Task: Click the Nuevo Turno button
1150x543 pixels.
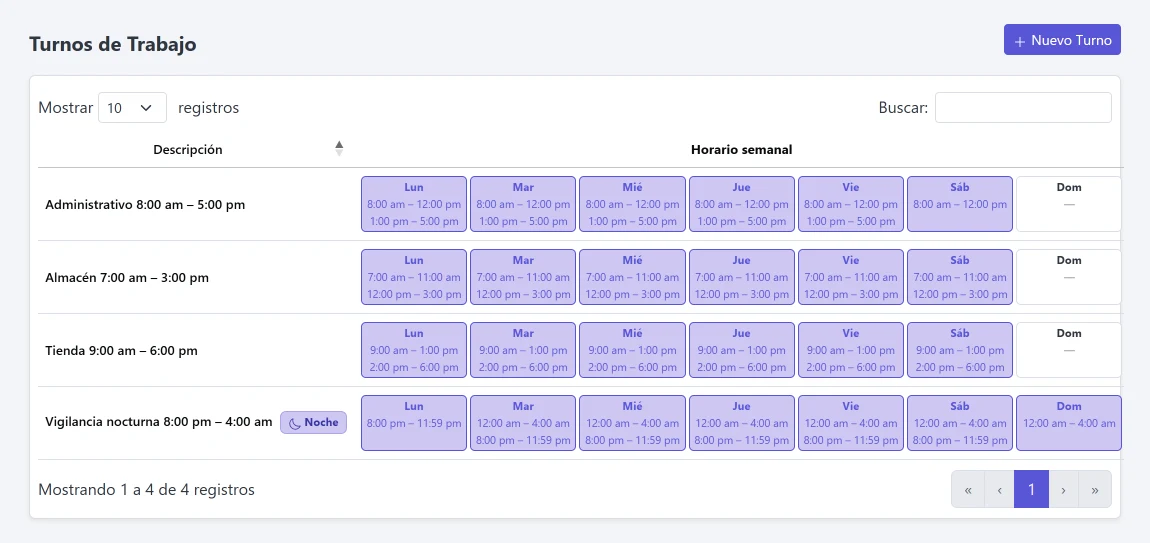Action: point(1062,40)
